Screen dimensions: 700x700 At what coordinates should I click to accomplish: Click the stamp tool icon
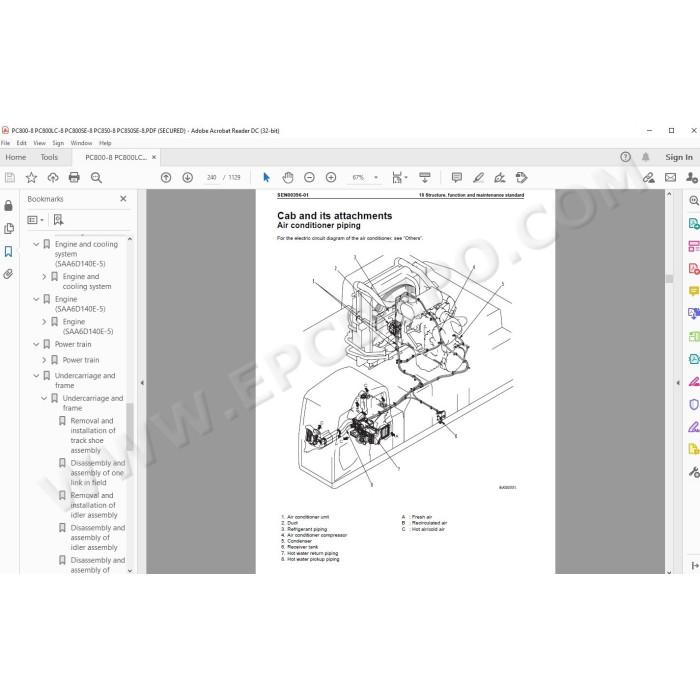click(521, 178)
